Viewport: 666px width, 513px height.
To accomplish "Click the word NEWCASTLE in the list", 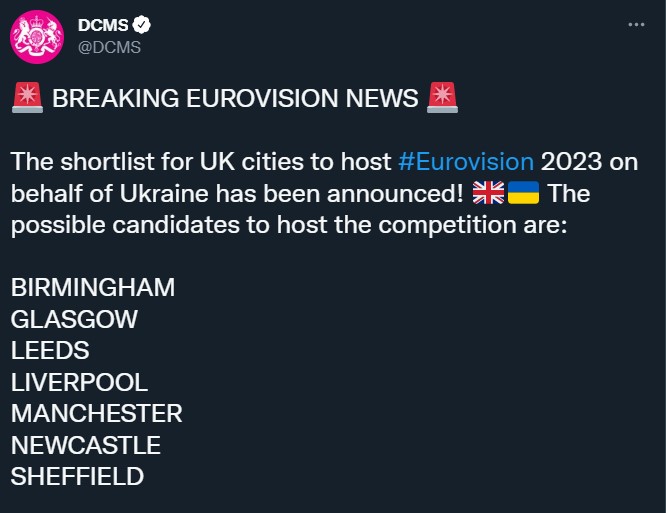I will point(86,445).
